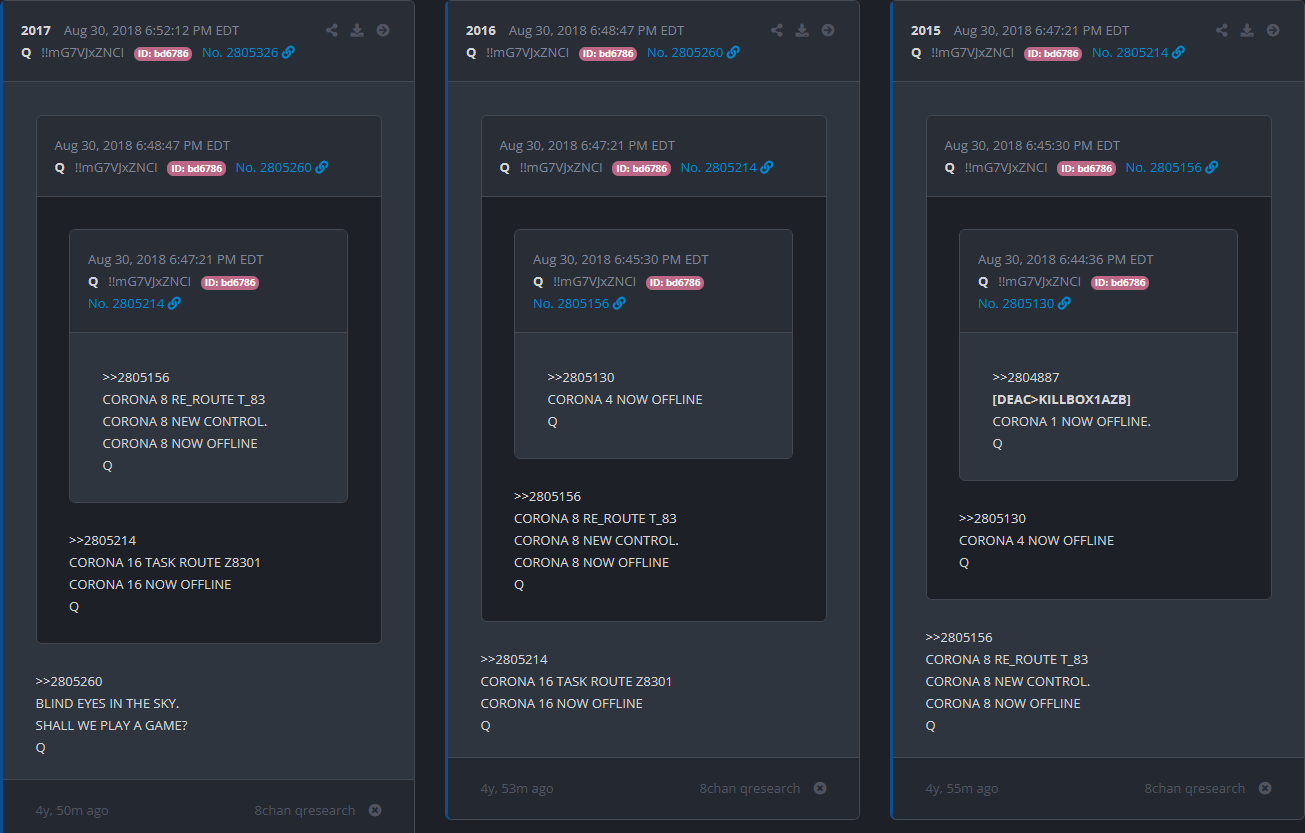Click the post number 2015 heading
This screenshot has height=833, width=1305.
[x=926, y=31]
